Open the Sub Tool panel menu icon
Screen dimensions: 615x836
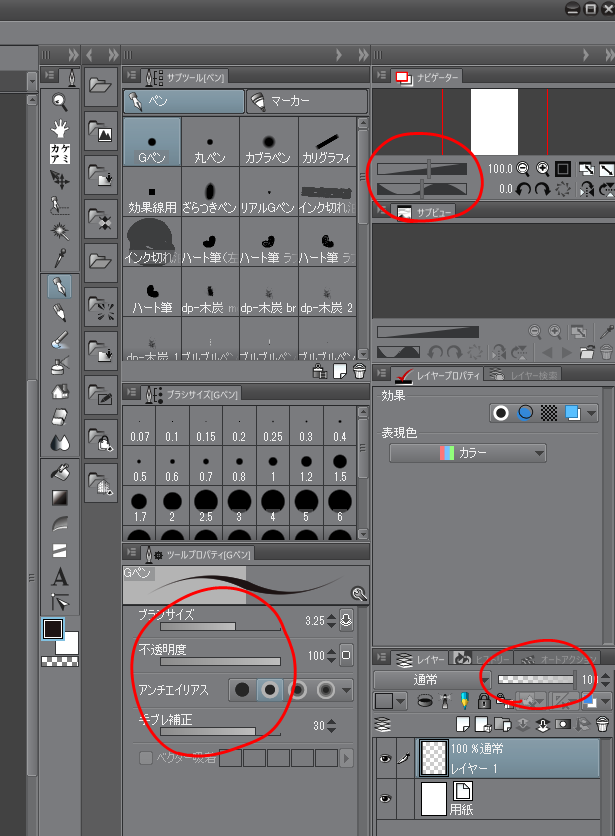(x=131, y=76)
